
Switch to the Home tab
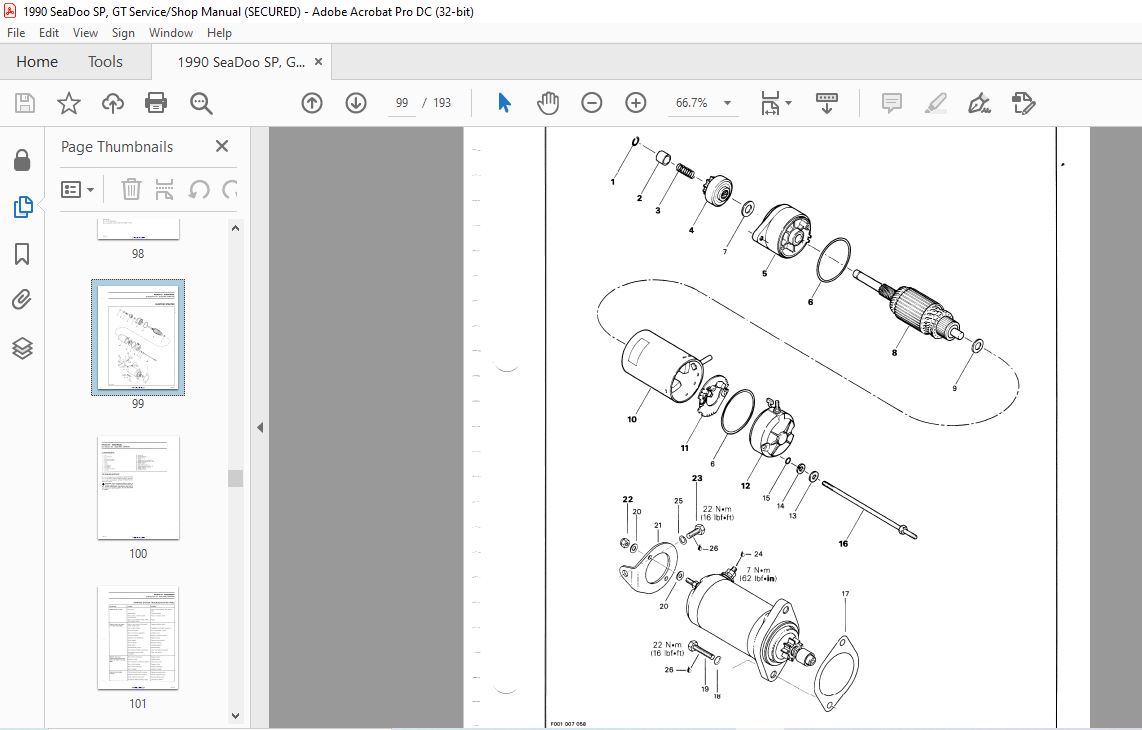pyautogui.click(x=37, y=62)
